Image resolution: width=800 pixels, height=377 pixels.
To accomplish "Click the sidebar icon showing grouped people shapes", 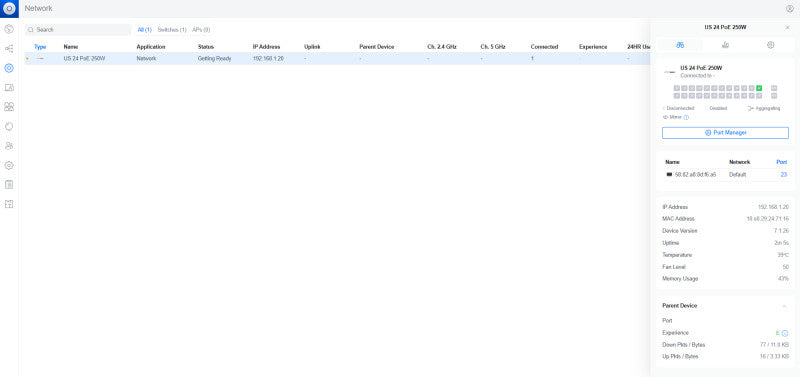I will [9, 107].
